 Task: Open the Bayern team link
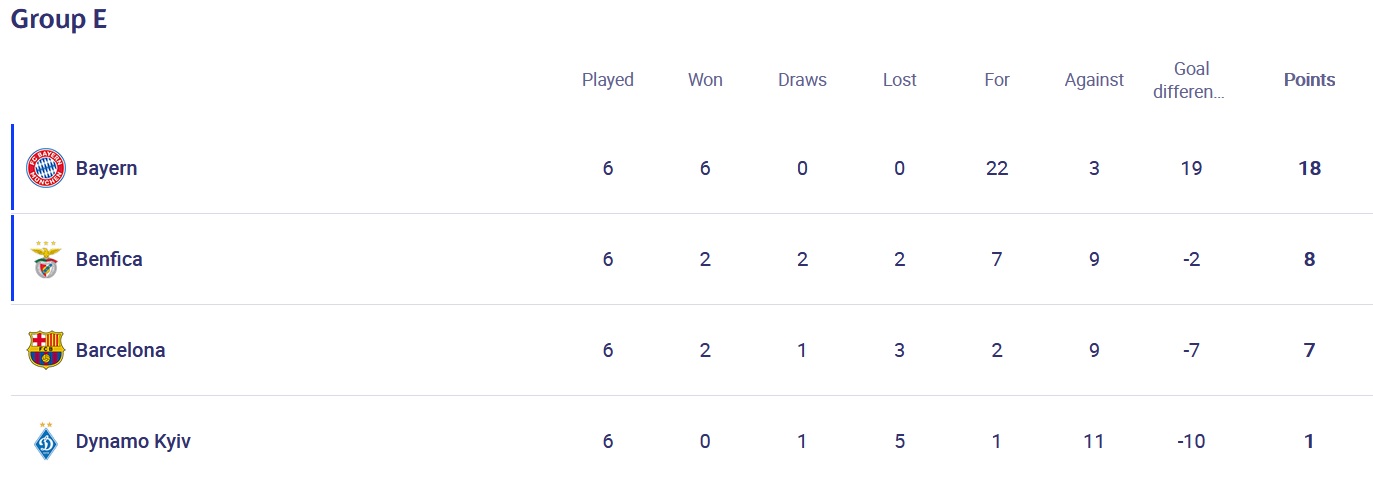click(x=106, y=168)
